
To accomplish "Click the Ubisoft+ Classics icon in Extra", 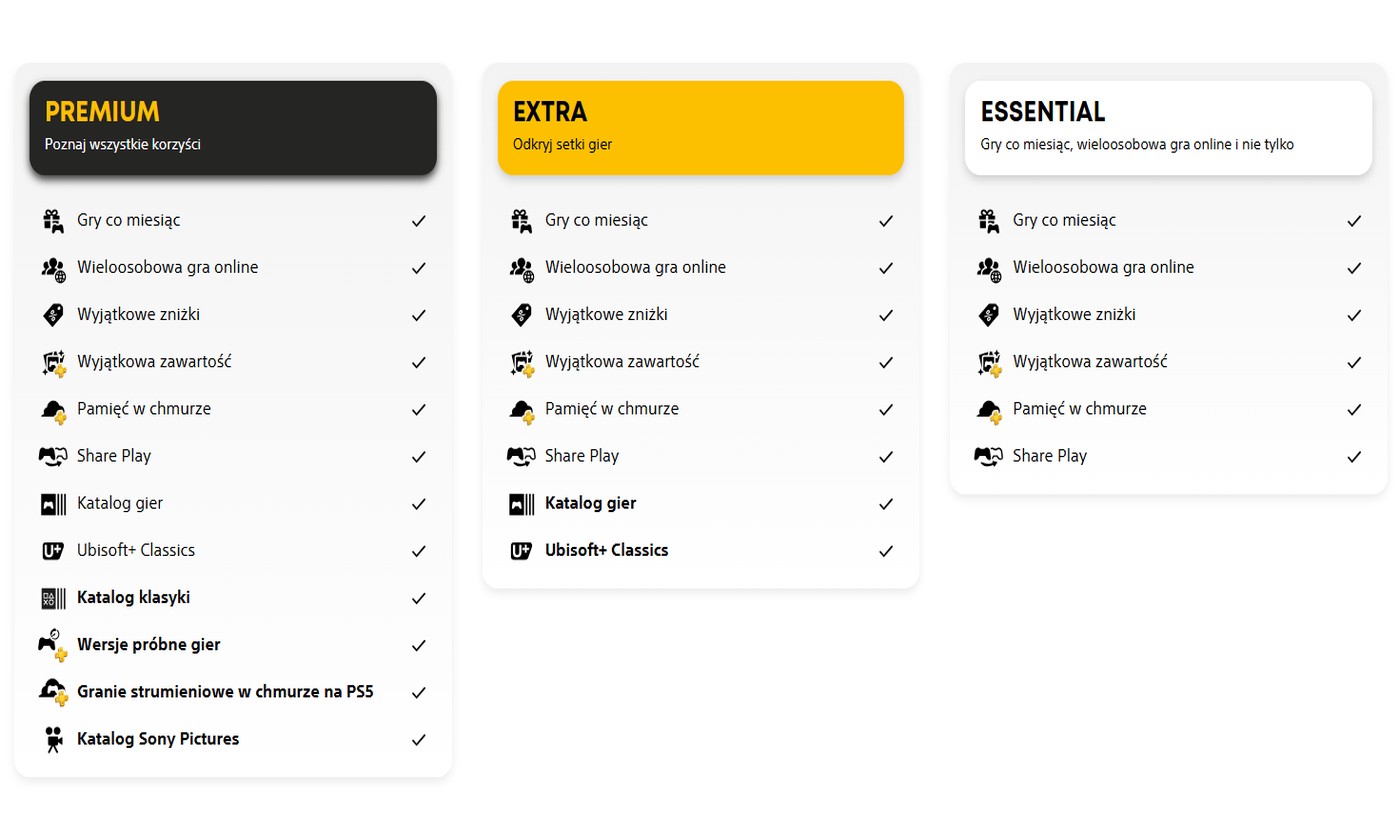I will point(521,551).
